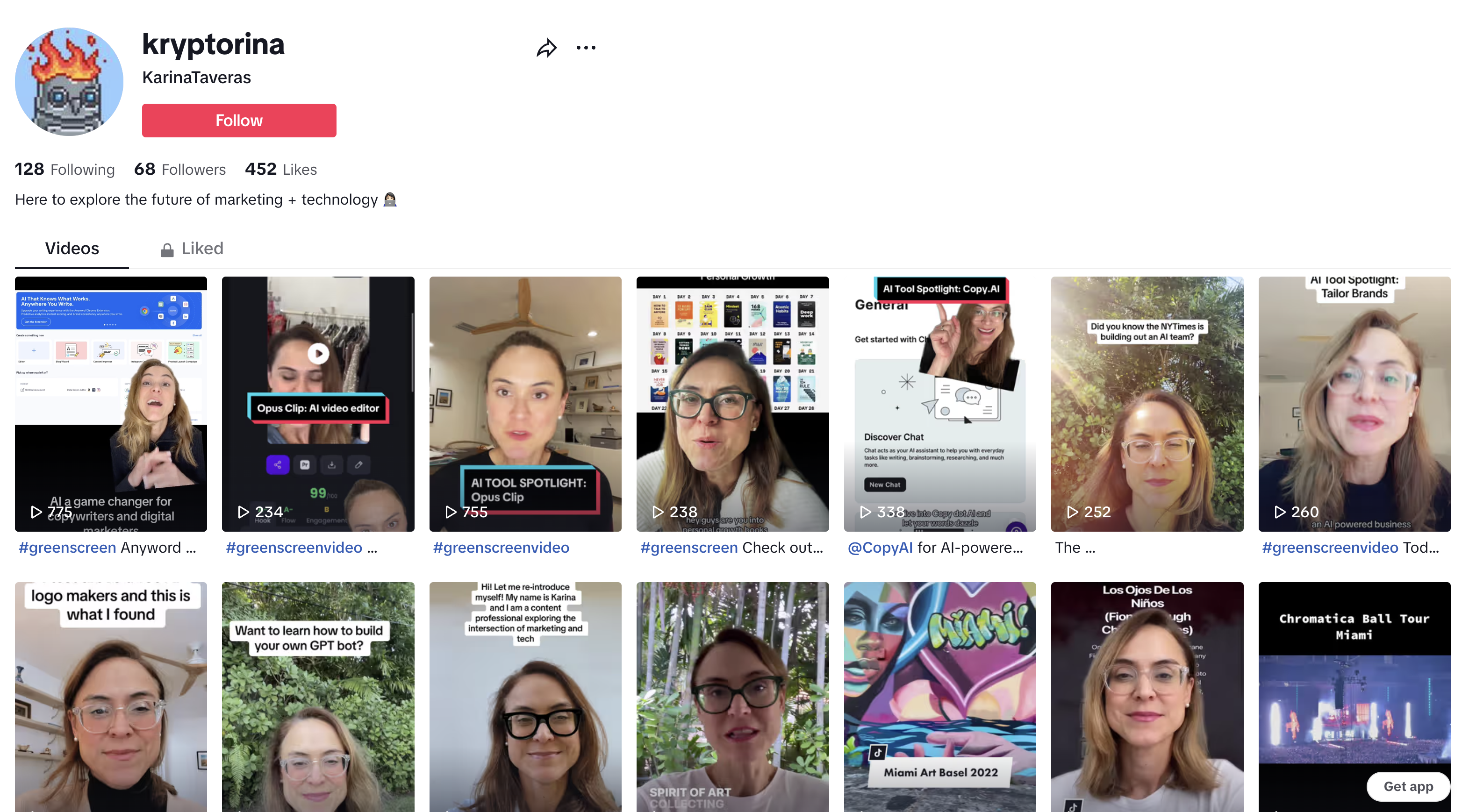The height and width of the screenshot is (812, 1462).
Task: Open the 68 Followers list
Action: click(x=179, y=169)
